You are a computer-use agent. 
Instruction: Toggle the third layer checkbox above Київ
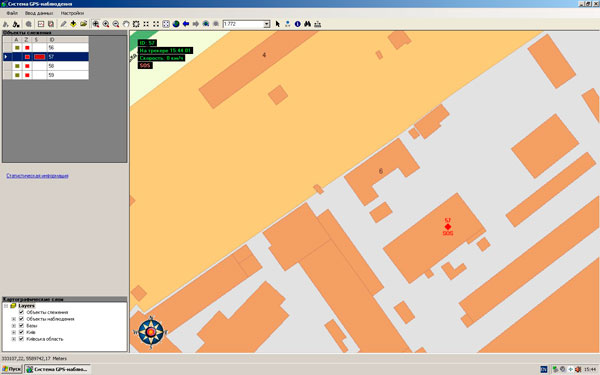pos(21,326)
